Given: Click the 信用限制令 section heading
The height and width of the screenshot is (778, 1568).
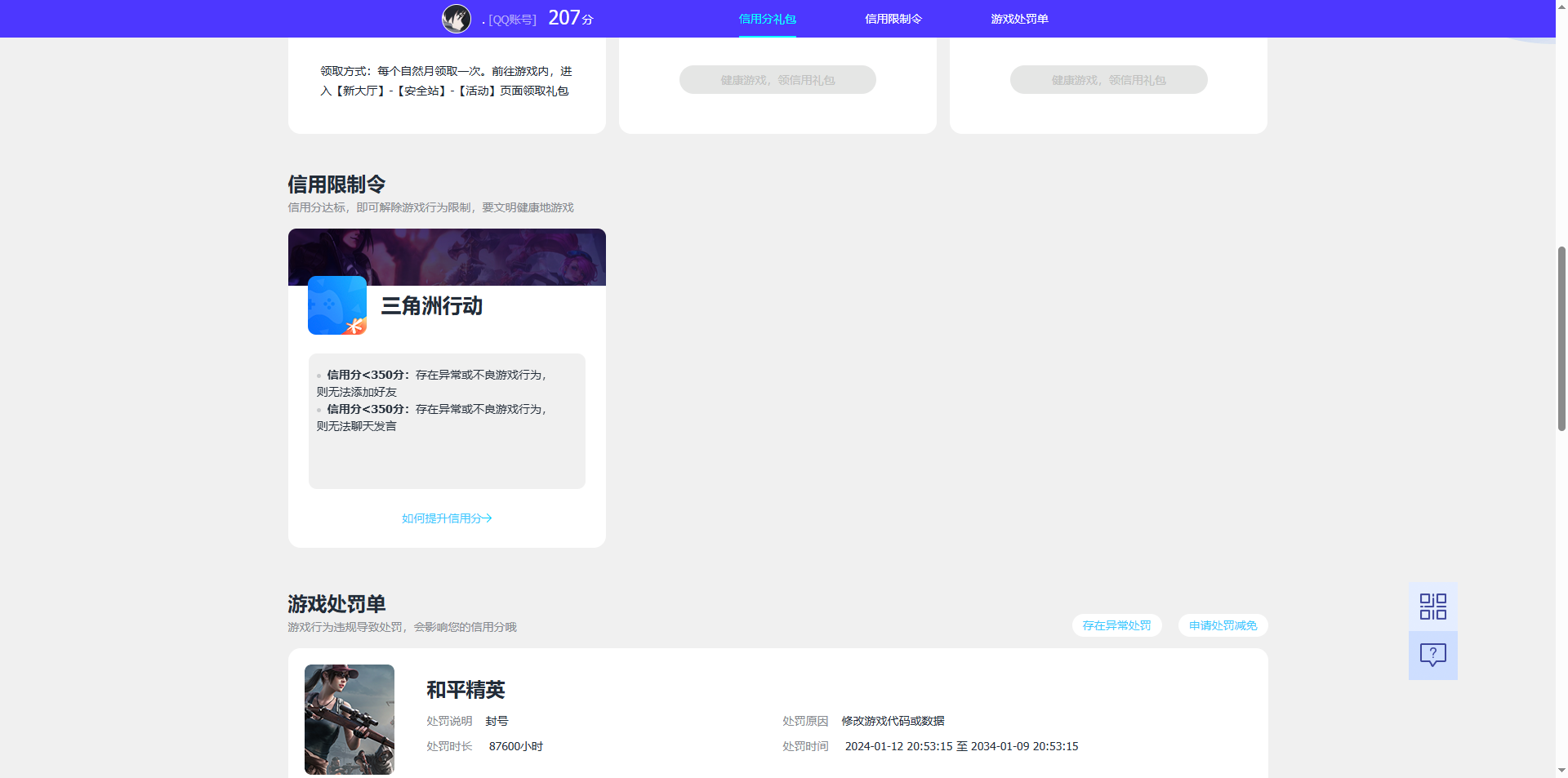Looking at the screenshot, I should pyautogui.click(x=336, y=184).
